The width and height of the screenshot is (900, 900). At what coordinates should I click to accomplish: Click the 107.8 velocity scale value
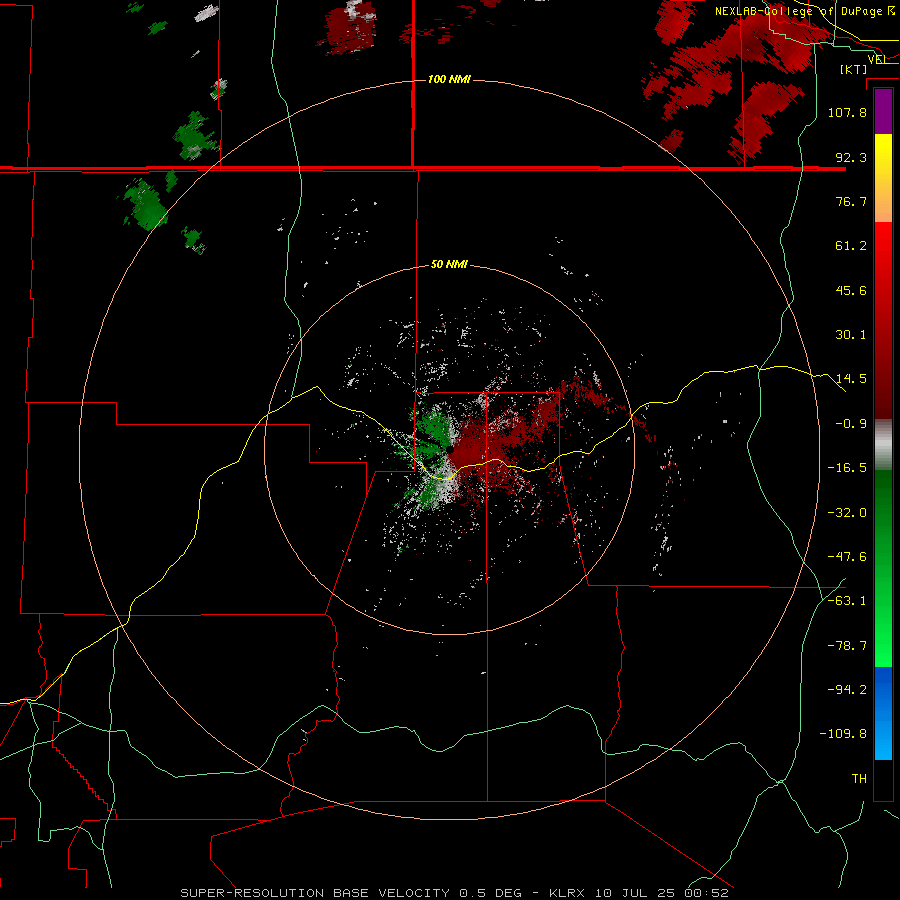pos(847,112)
